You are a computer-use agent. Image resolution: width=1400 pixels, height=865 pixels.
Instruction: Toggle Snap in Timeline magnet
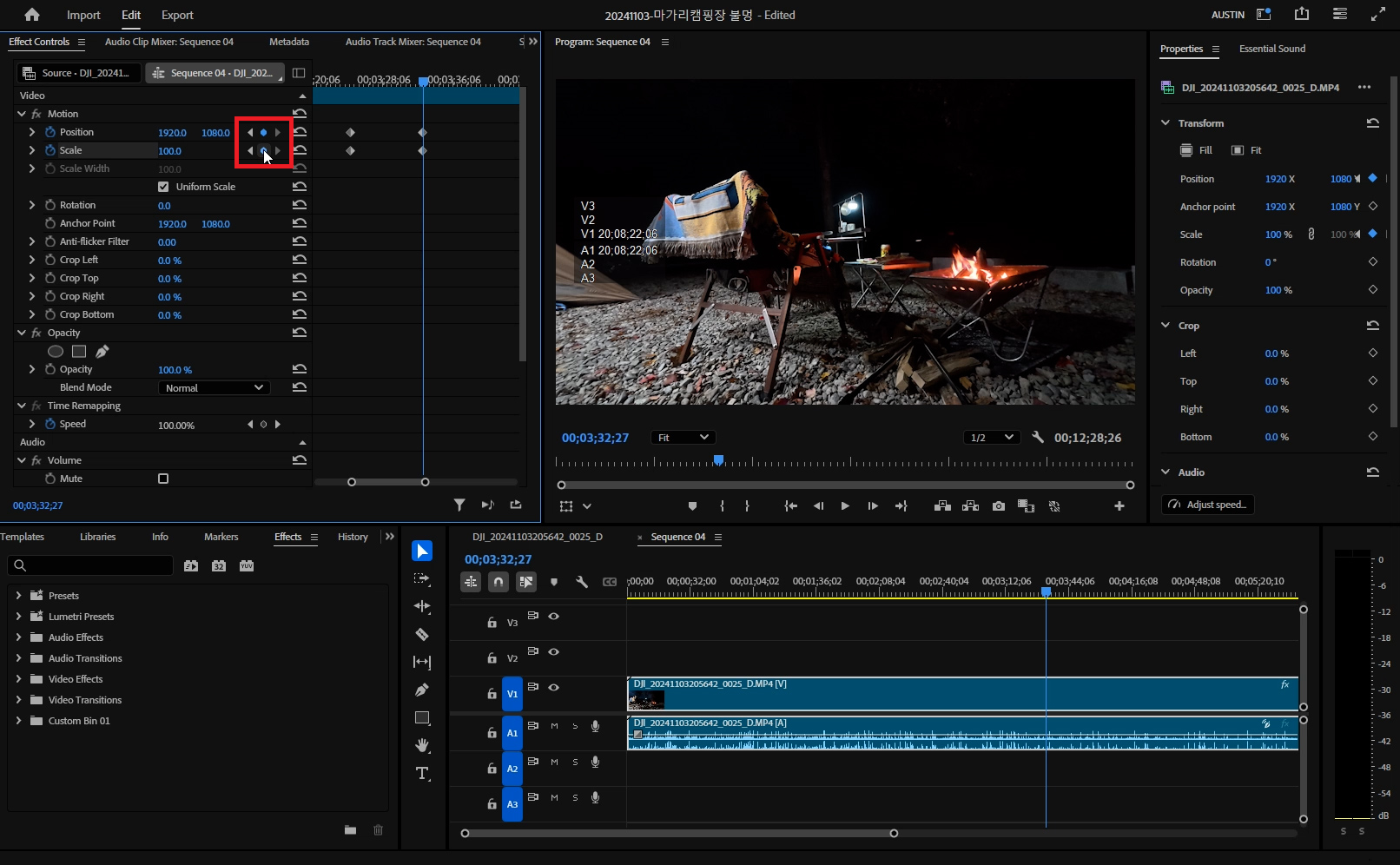pyautogui.click(x=499, y=582)
